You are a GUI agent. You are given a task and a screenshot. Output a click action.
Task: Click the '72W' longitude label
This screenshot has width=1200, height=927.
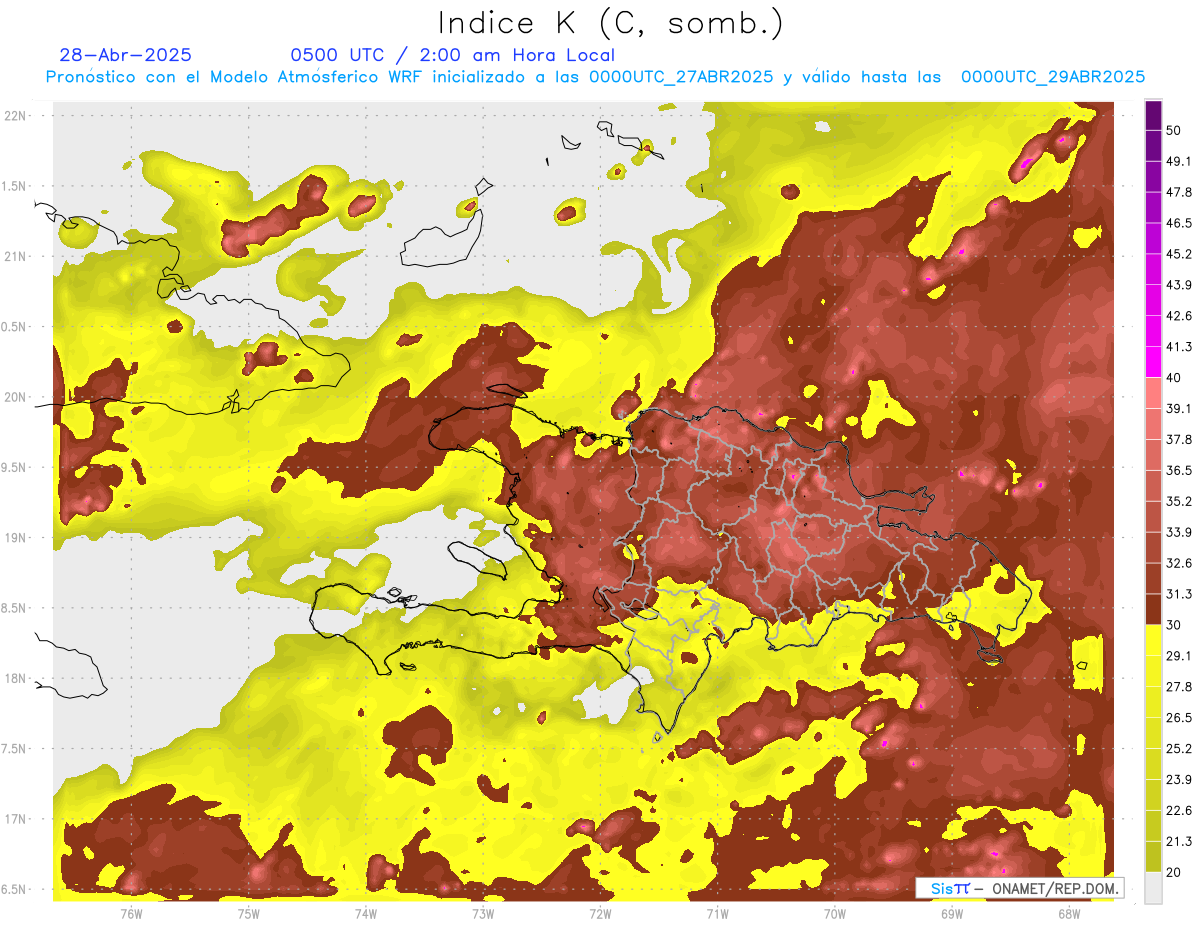pyautogui.click(x=600, y=913)
